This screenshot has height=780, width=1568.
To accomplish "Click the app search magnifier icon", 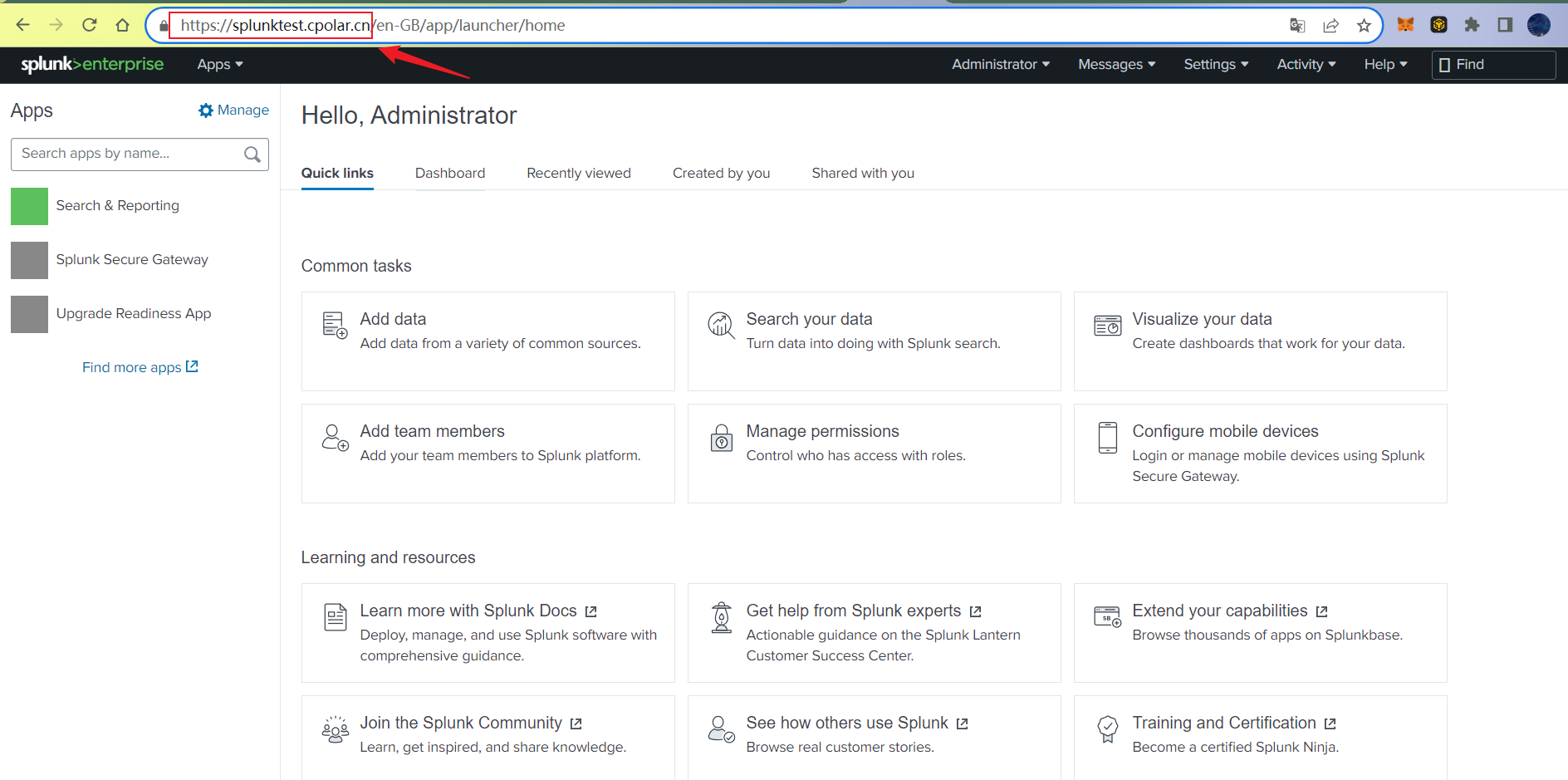I will (252, 155).
